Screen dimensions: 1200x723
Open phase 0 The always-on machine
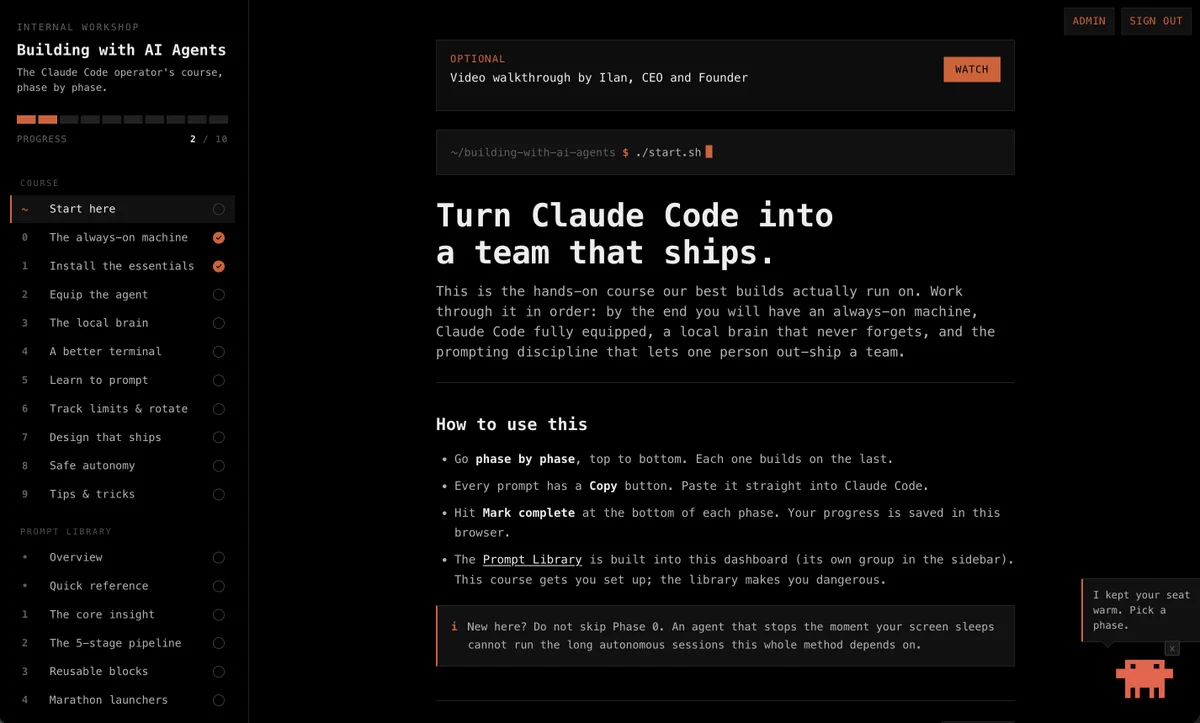coord(123,238)
